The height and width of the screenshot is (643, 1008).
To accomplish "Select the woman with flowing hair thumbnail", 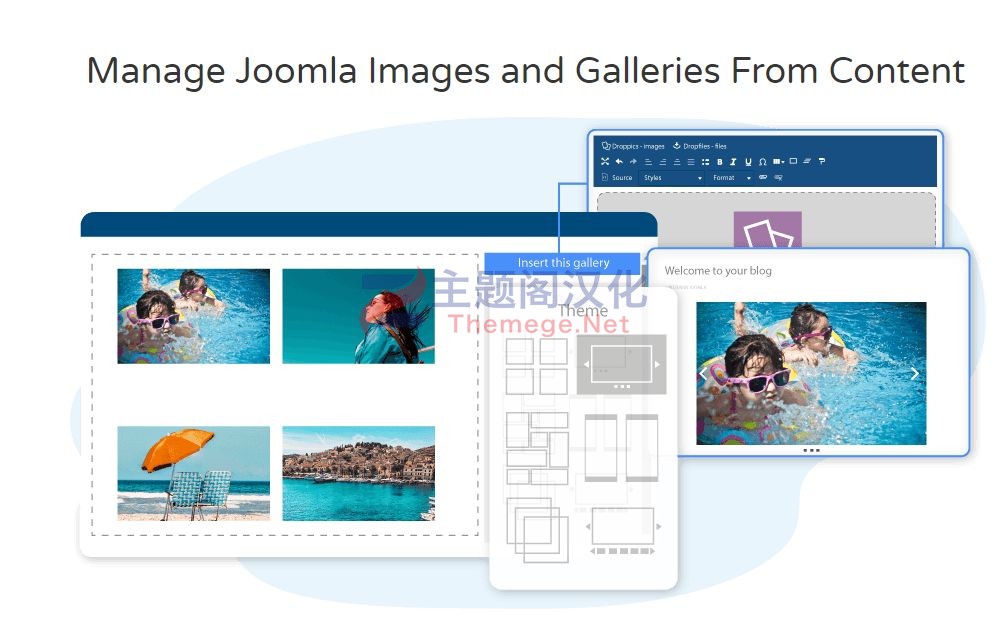I will click(359, 316).
